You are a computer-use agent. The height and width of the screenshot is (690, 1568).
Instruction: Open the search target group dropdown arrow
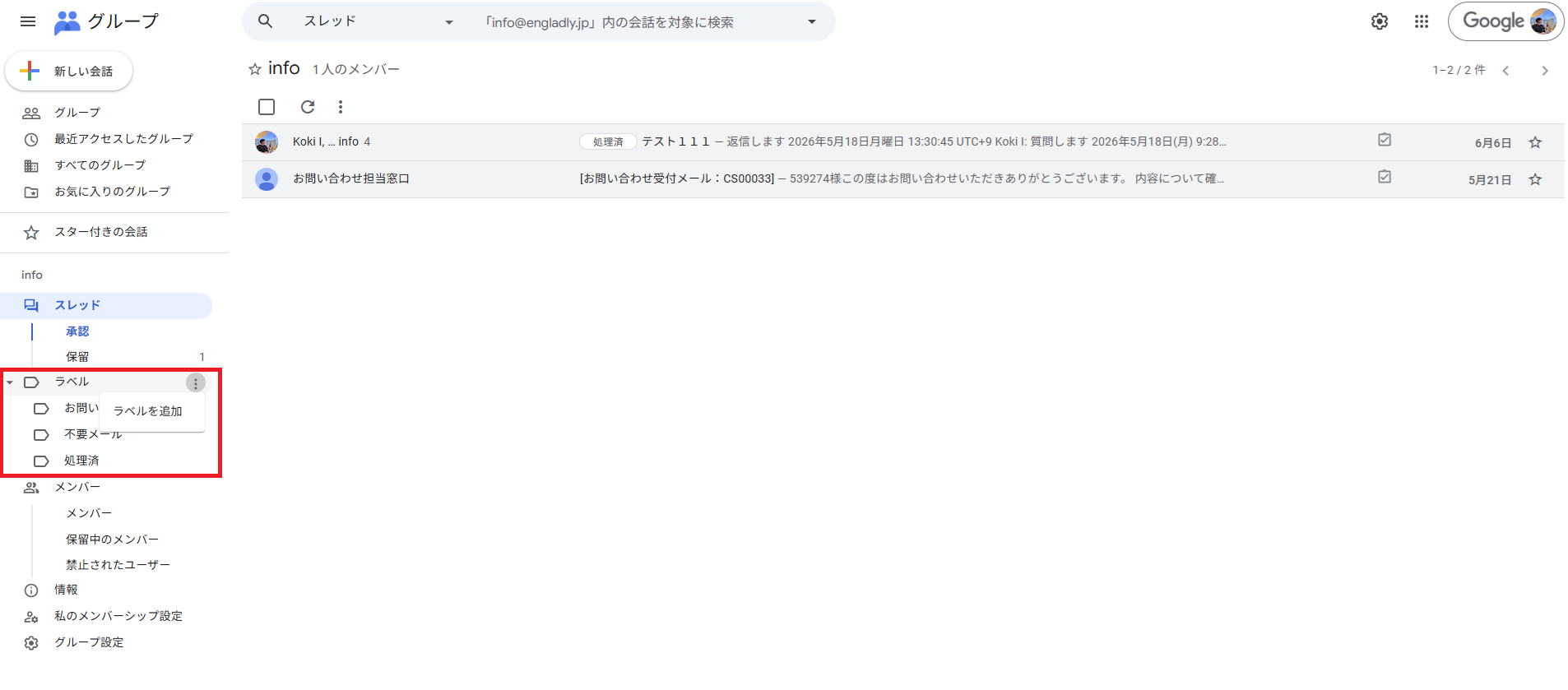click(812, 21)
